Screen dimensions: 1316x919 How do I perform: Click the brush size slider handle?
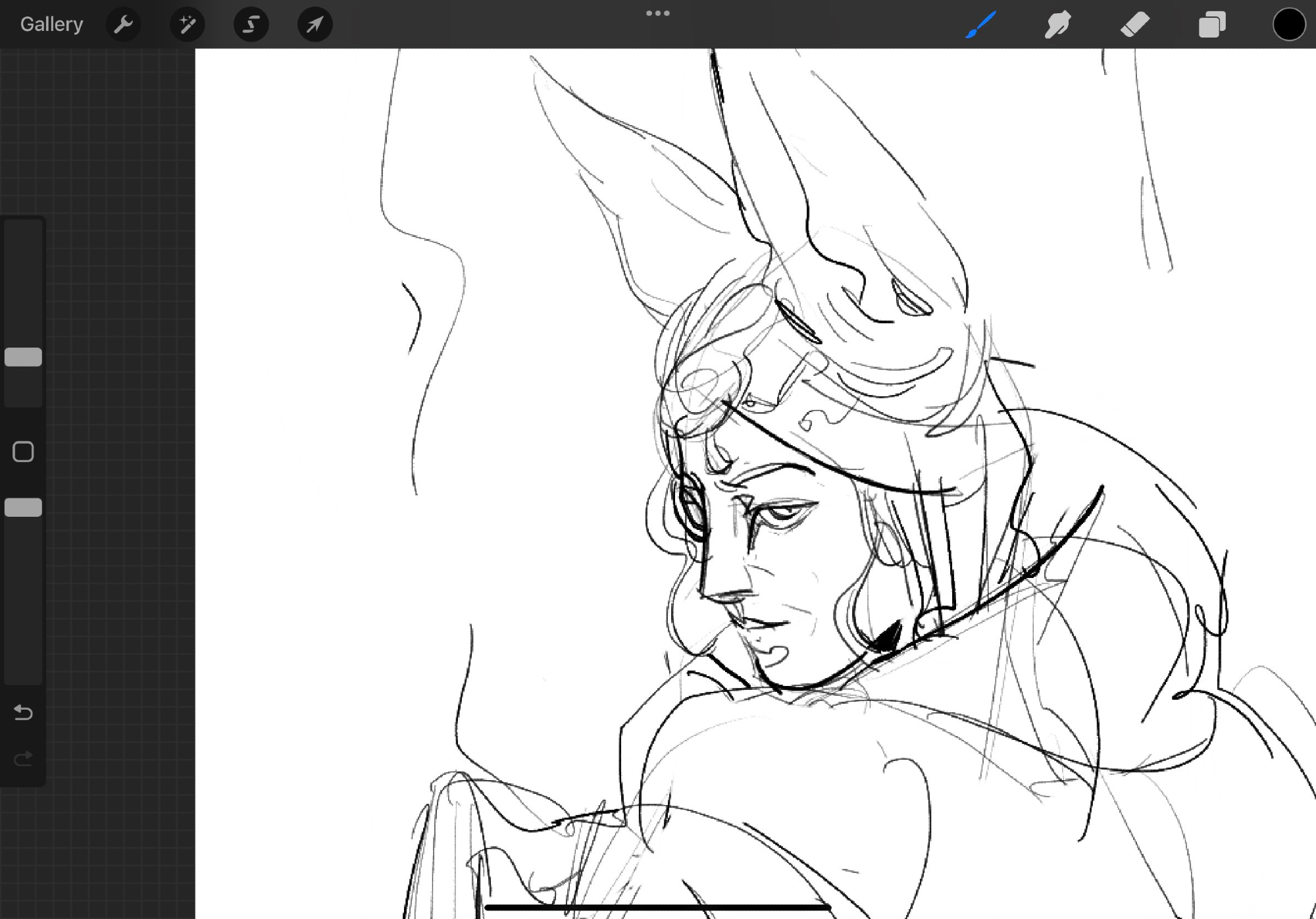(24, 357)
